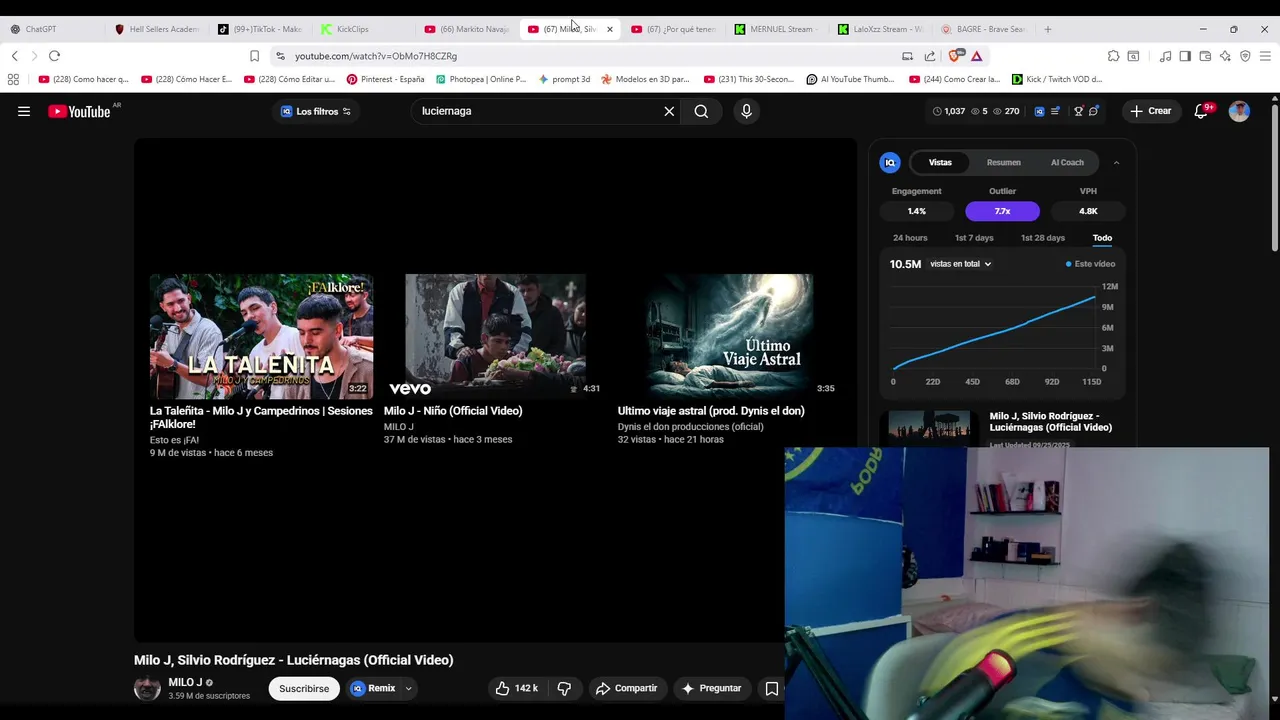Click the vidIQ Remix button
The image size is (1280, 720).
373,688
